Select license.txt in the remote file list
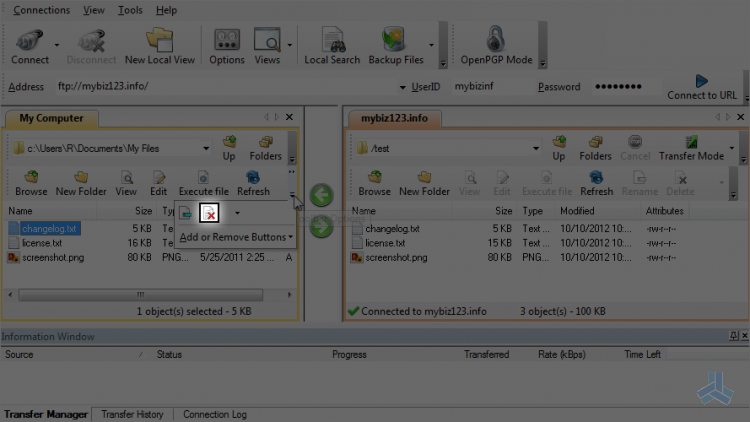The height and width of the screenshot is (422, 750). (x=385, y=243)
